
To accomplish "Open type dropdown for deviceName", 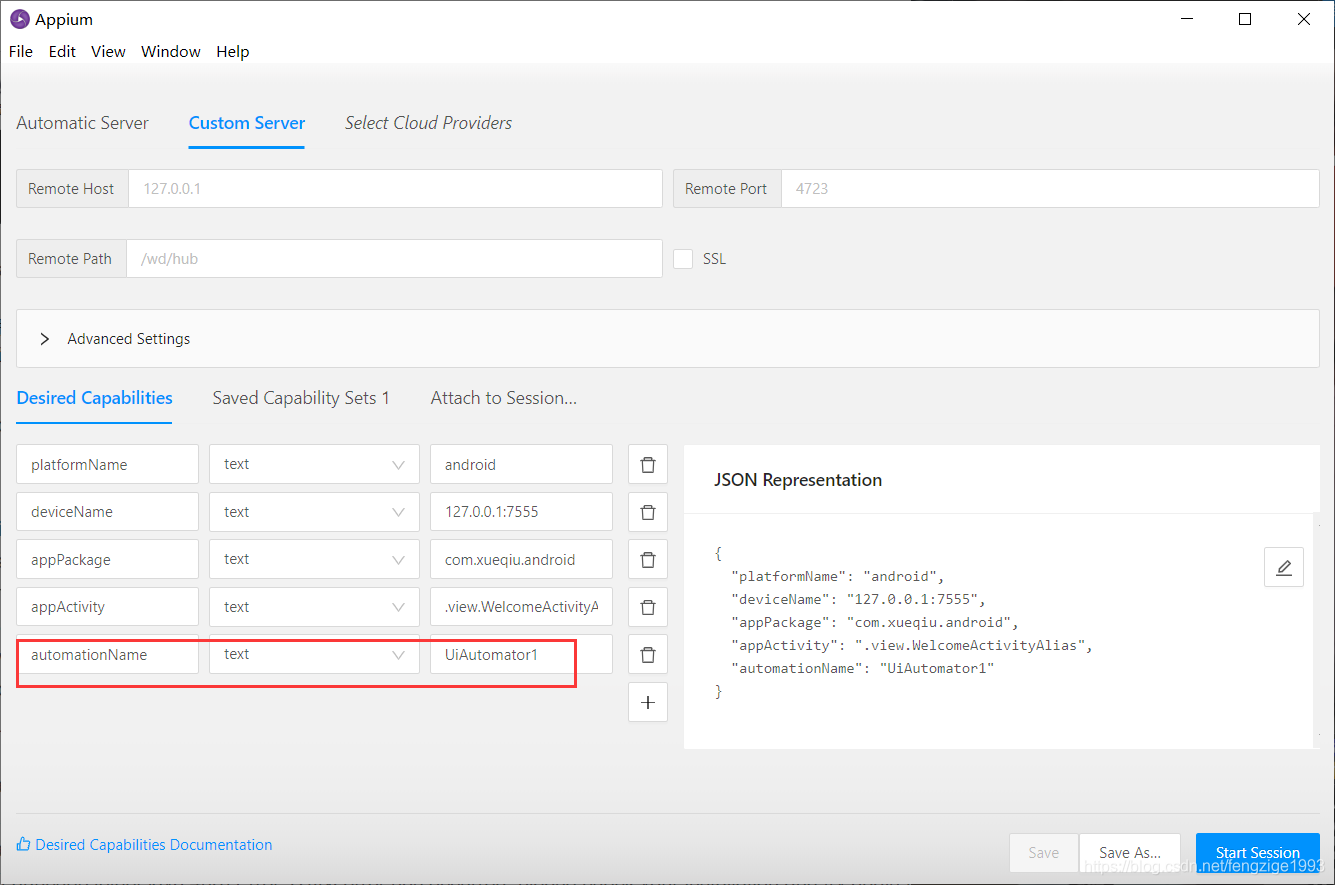I will click(x=314, y=512).
